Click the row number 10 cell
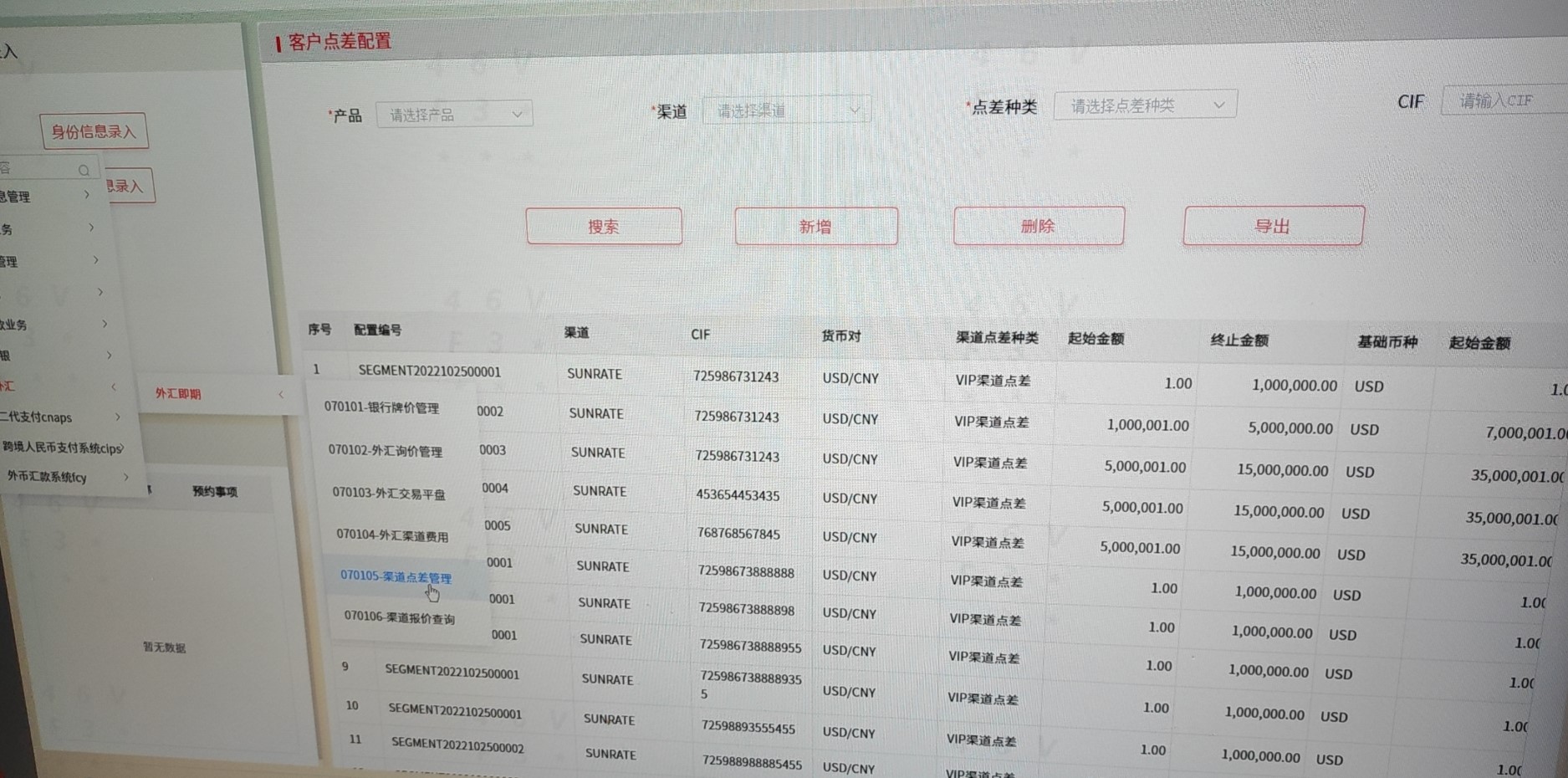This screenshot has height=778, width=1568. pos(352,705)
